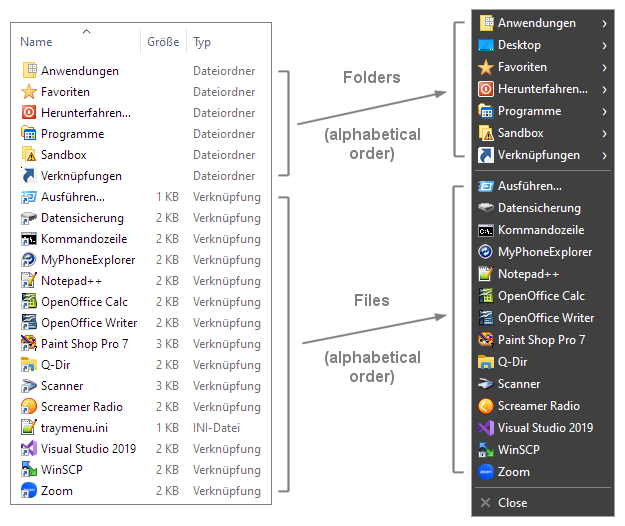The height and width of the screenshot is (526, 625).
Task: Click the Herunterfahren power icon in file list
Action: click(x=29, y=113)
